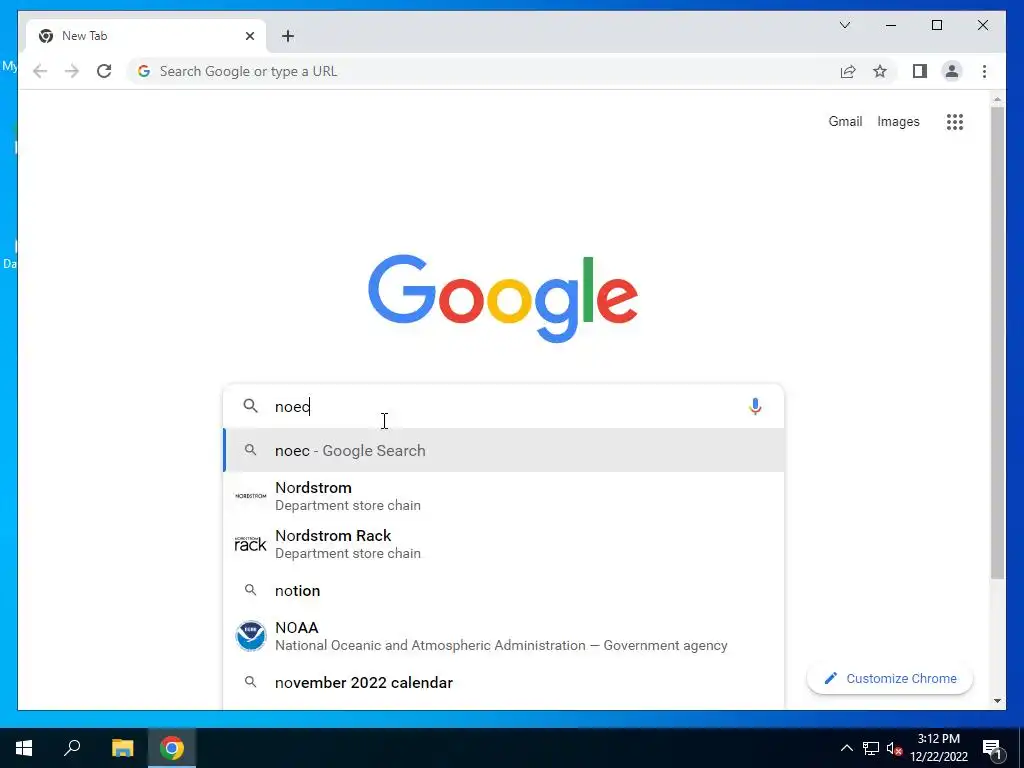
Task: Open Chrome's three-dot menu
Action: (984, 71)
